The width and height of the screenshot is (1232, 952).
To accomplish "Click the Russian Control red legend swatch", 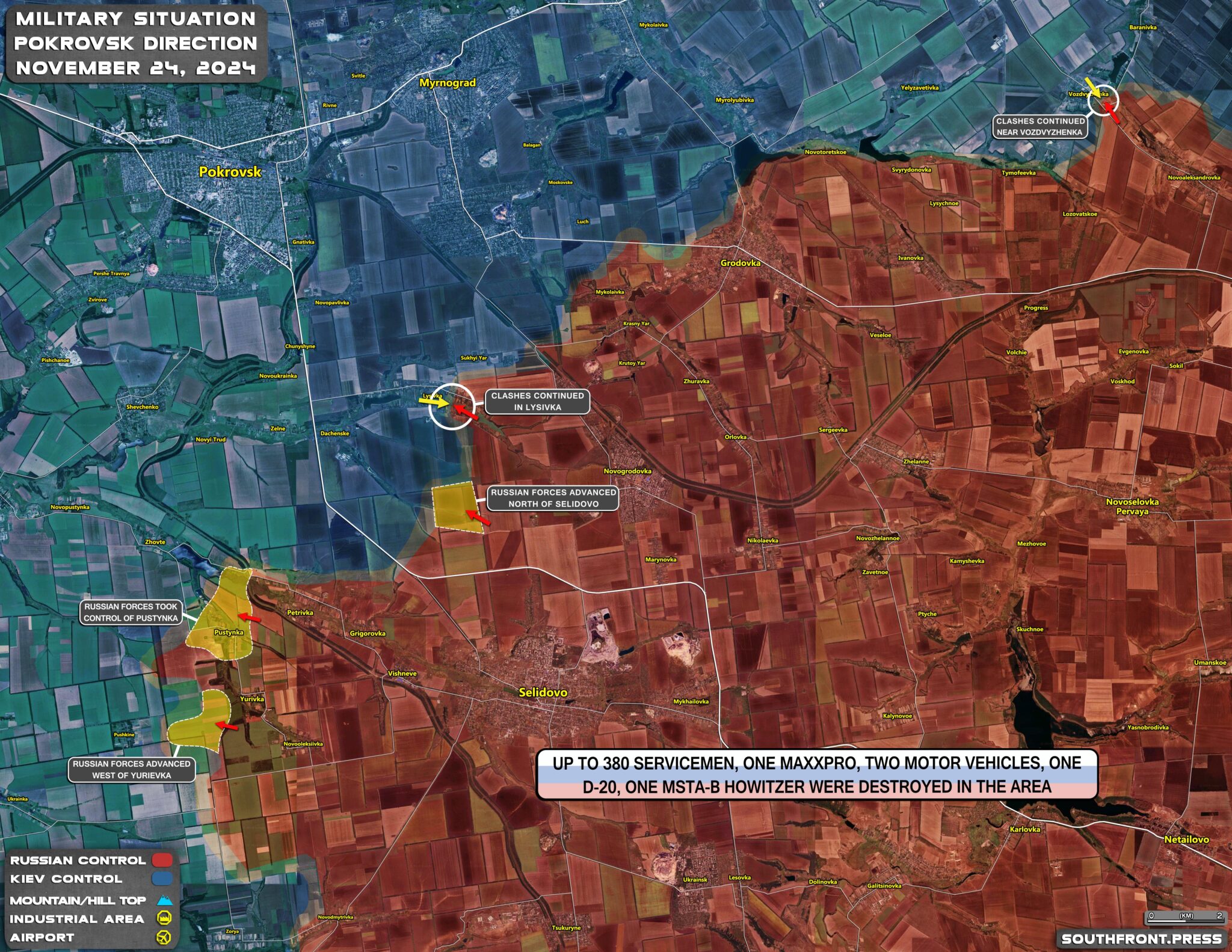I will coord(162,860).
